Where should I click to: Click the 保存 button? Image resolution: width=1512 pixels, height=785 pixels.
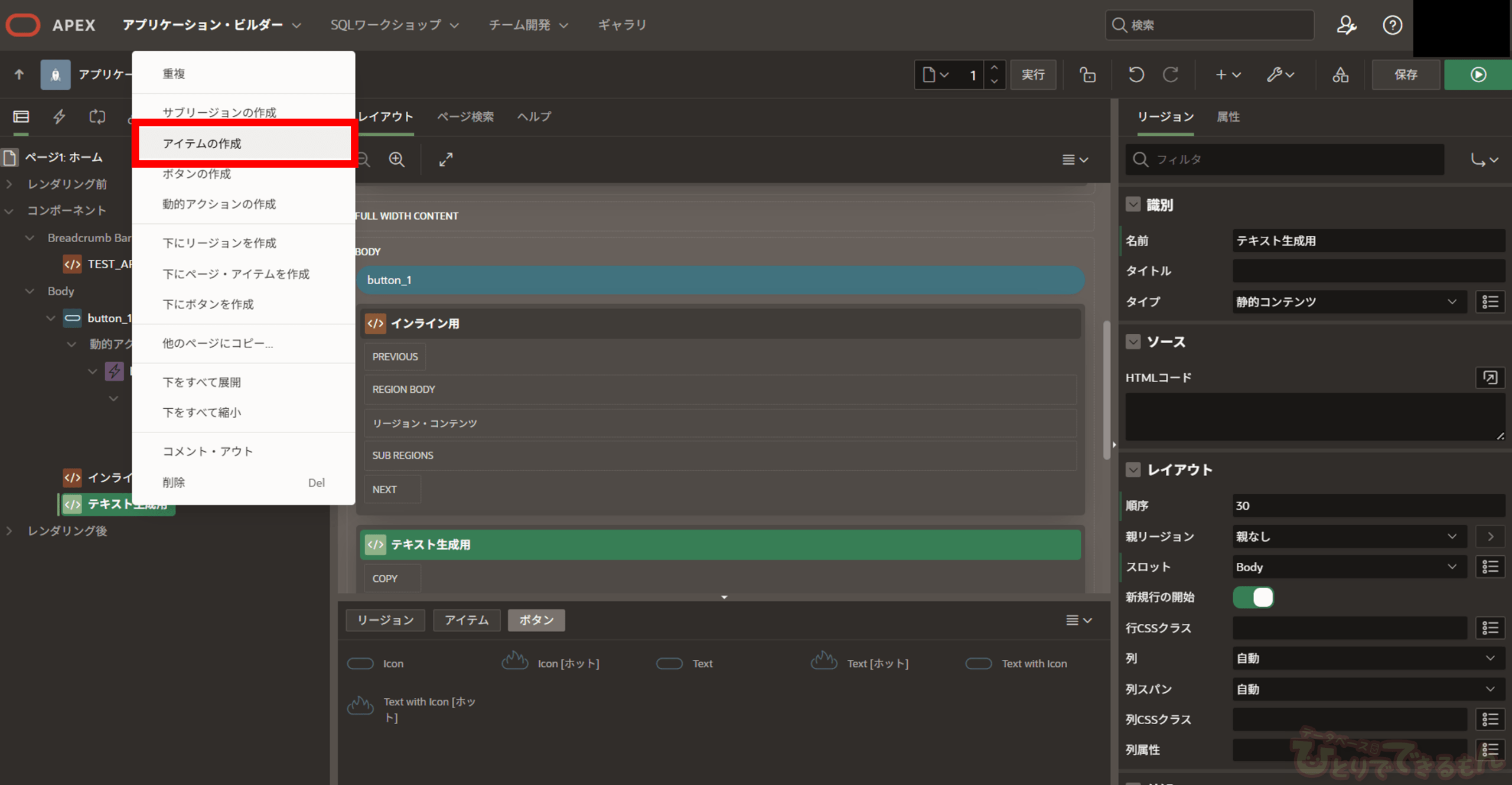point(1406,75)
